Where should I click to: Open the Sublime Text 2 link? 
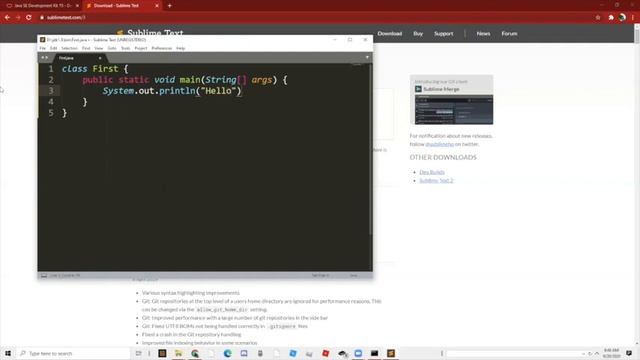436,180
